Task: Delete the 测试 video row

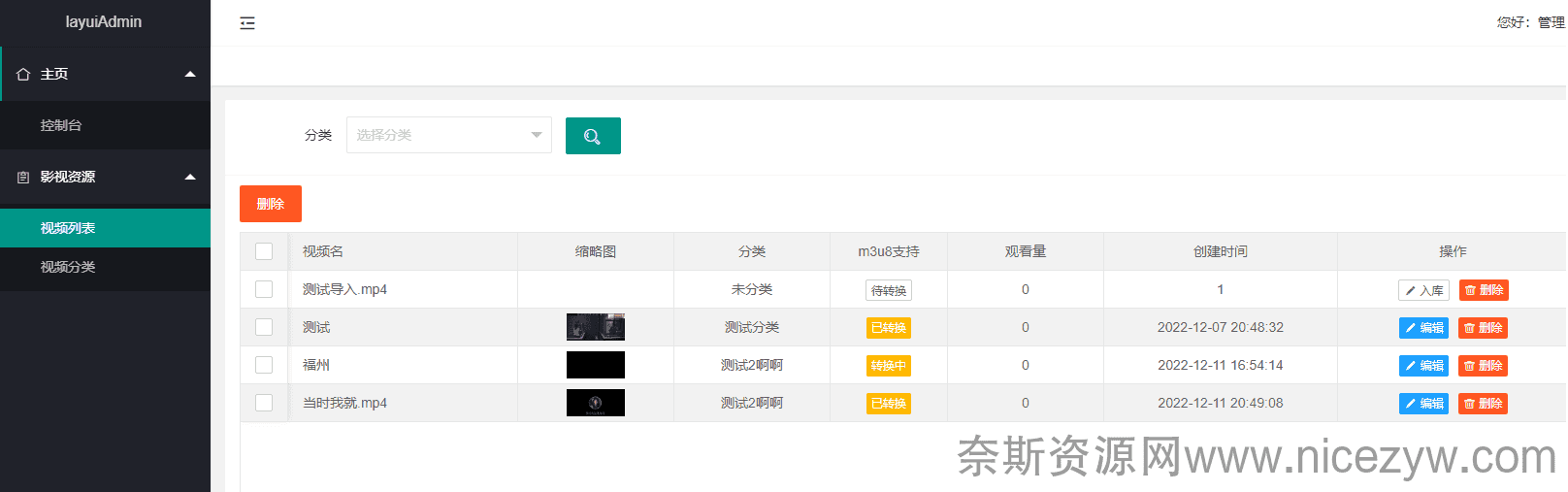Action: (x=1483, y=328)
